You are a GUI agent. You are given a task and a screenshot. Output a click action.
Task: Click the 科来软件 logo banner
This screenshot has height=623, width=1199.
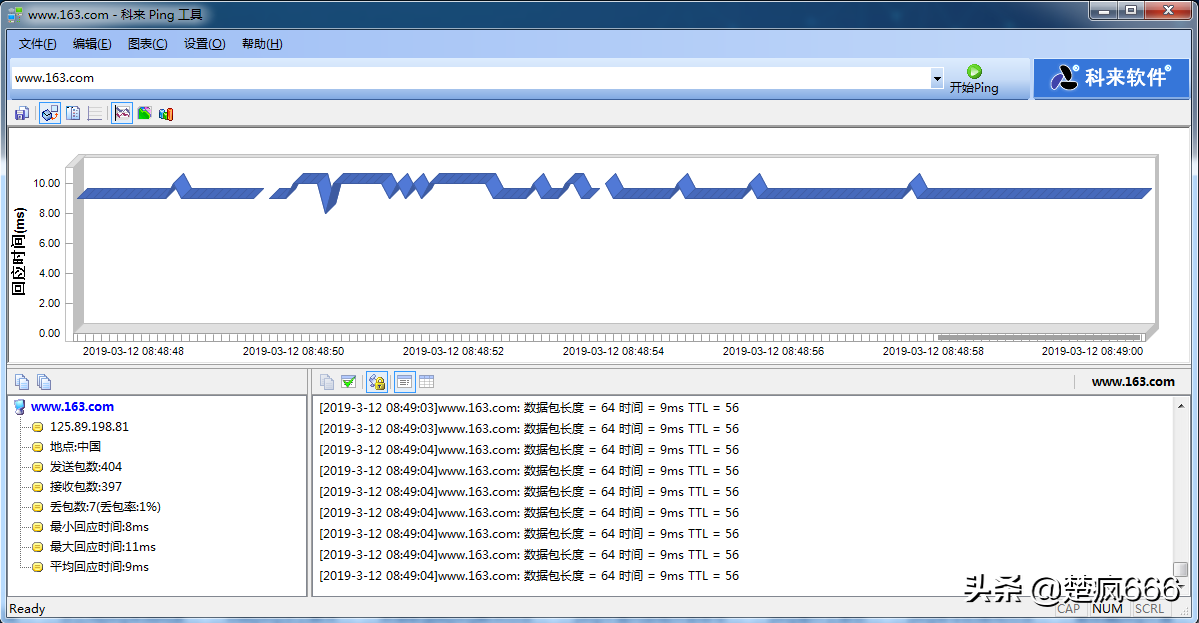coord(1111,77)
